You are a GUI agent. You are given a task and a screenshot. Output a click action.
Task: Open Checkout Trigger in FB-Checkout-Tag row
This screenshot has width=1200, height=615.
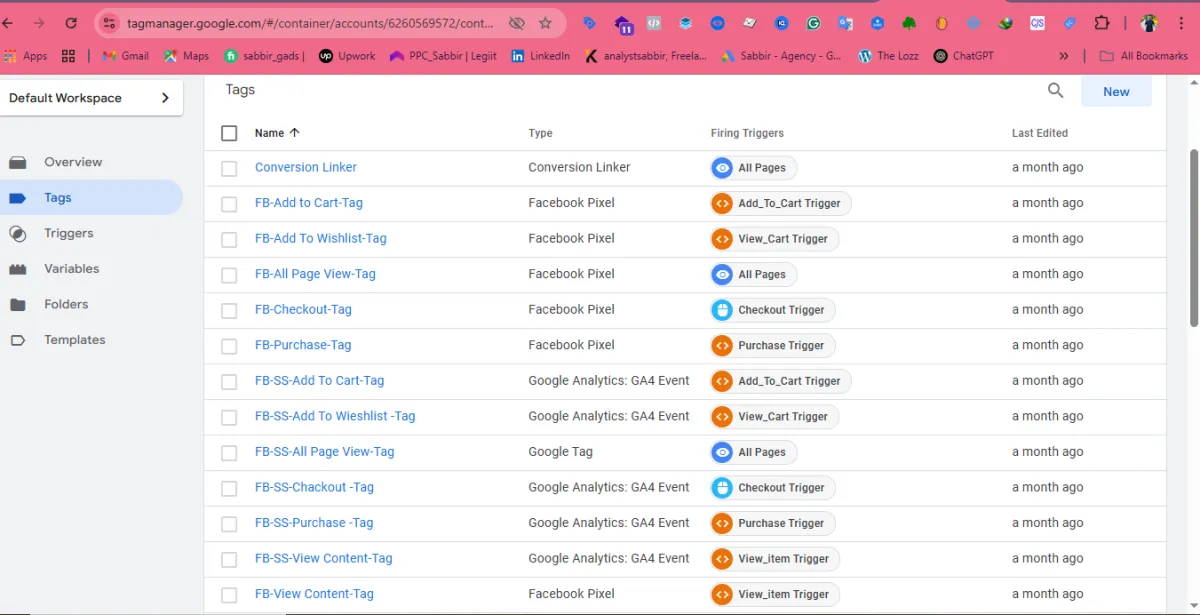coord(772,310)
